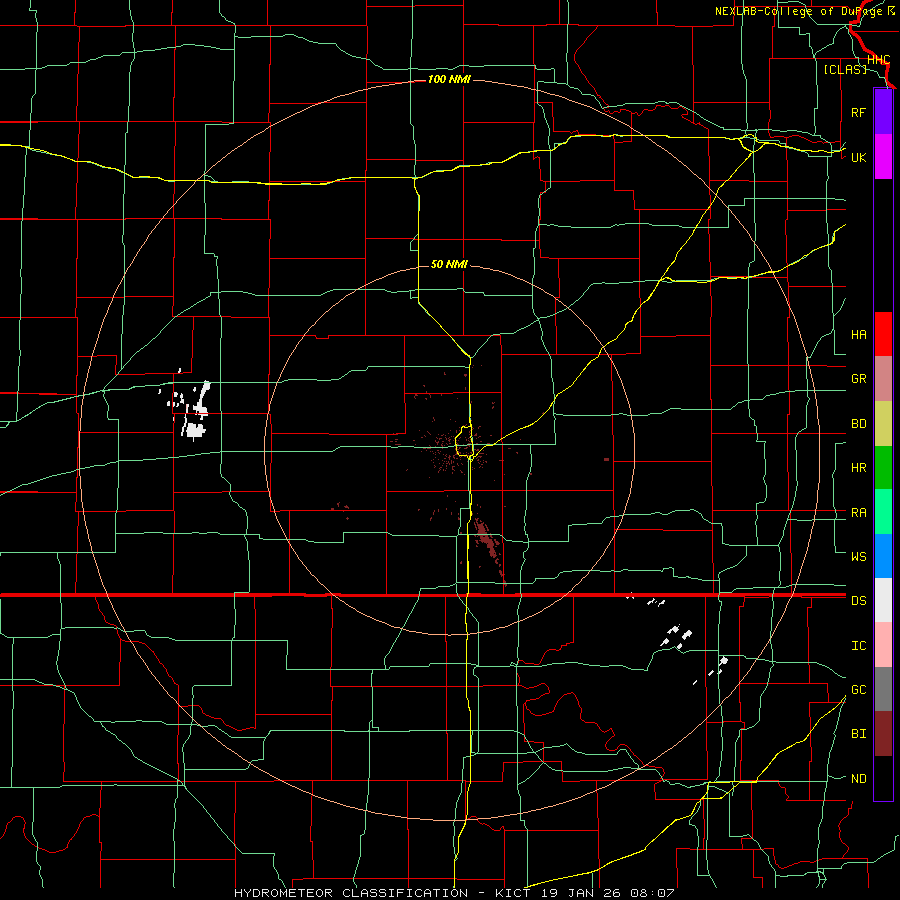Pick the HR green legend swatch
The height and width of the screenshot is (900, 900).
tap(883, 468)
